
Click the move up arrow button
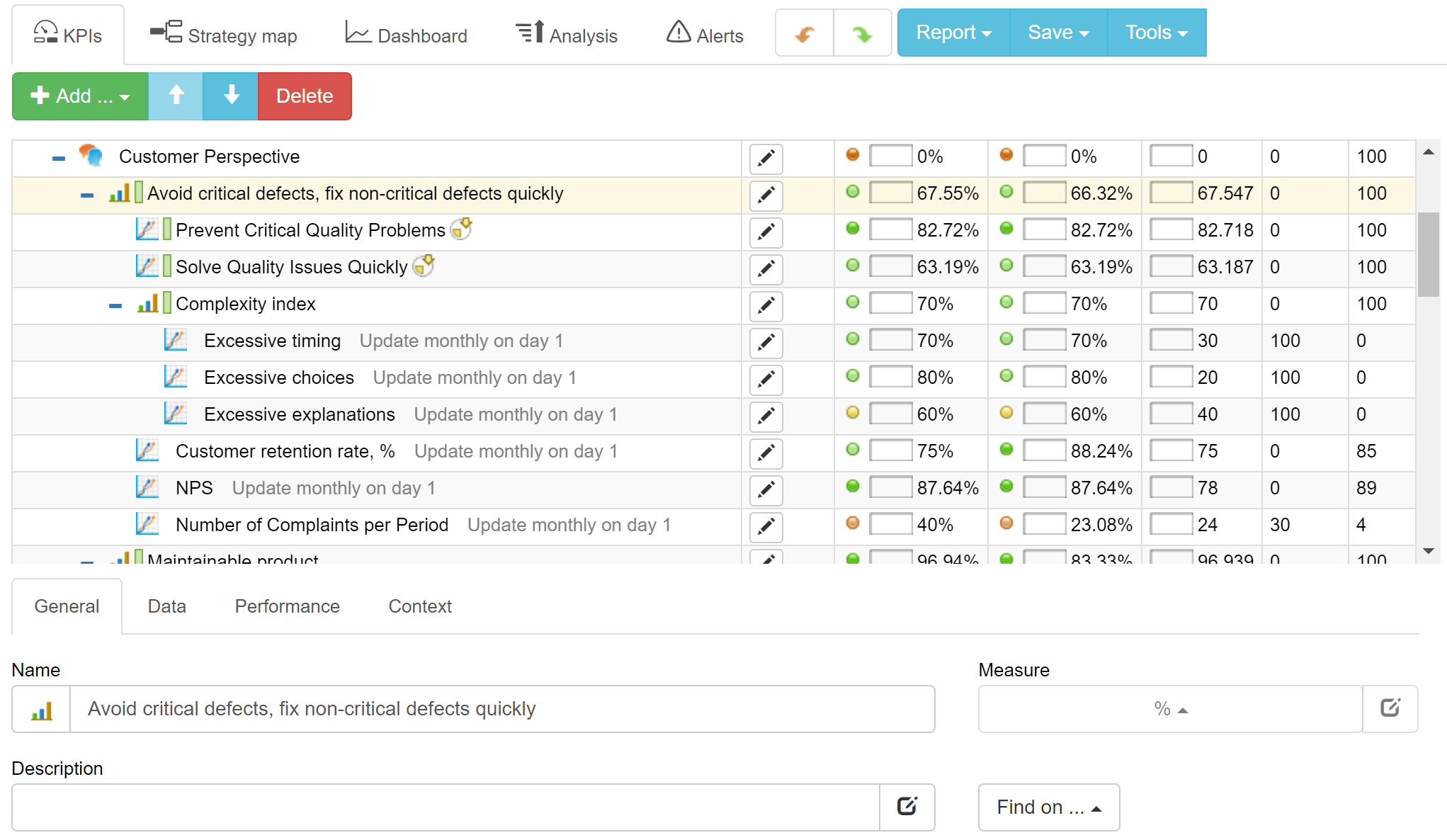click(176, 96)
